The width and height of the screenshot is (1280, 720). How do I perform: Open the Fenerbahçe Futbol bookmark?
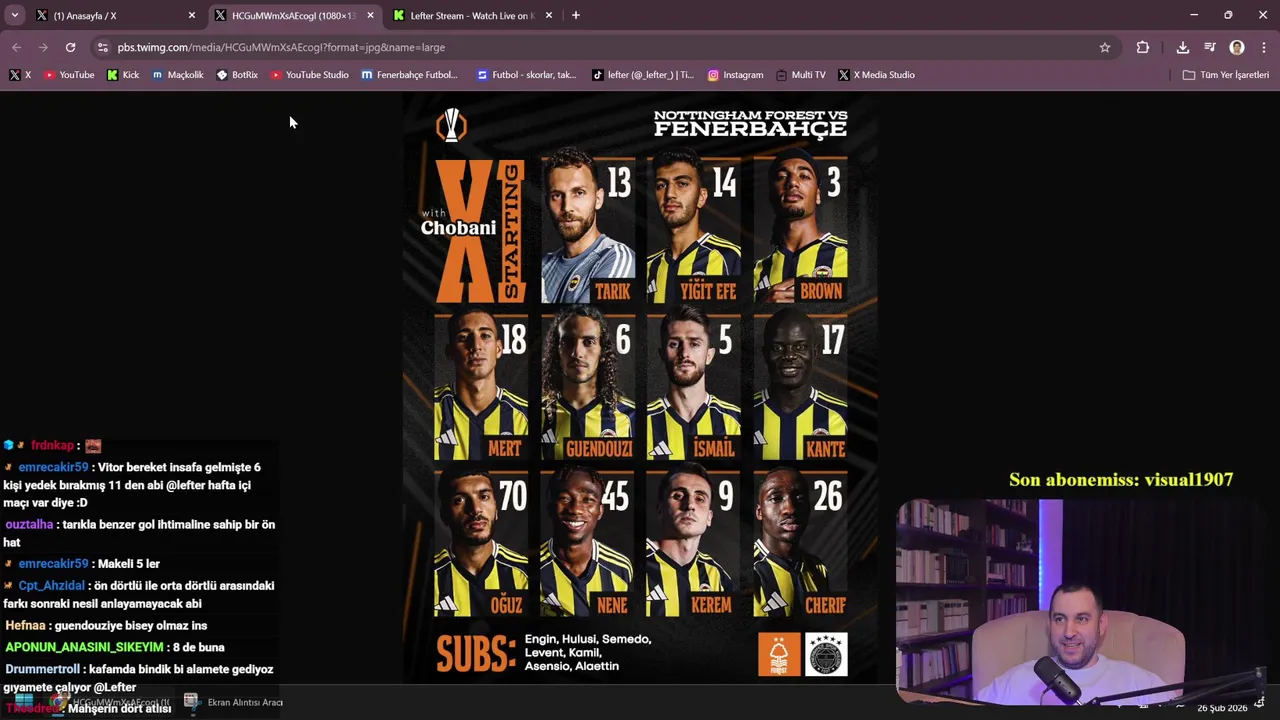pyautogui.click(x=410, y=75)
